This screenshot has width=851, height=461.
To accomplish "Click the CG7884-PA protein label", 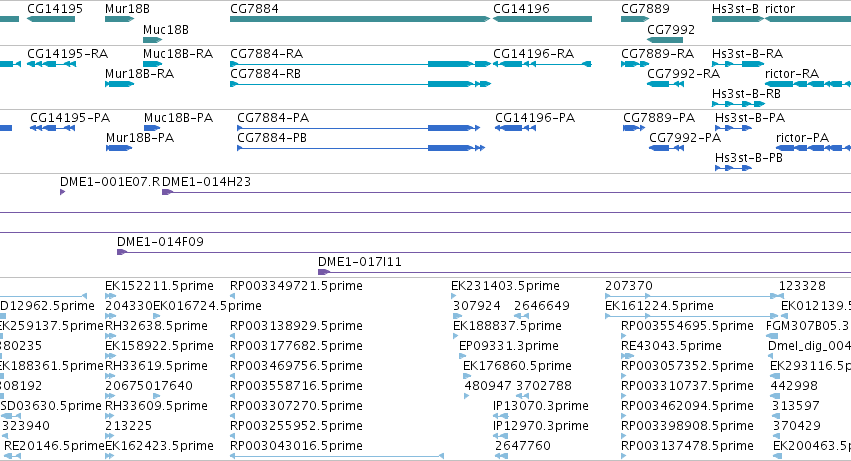I will click(273, 118).
